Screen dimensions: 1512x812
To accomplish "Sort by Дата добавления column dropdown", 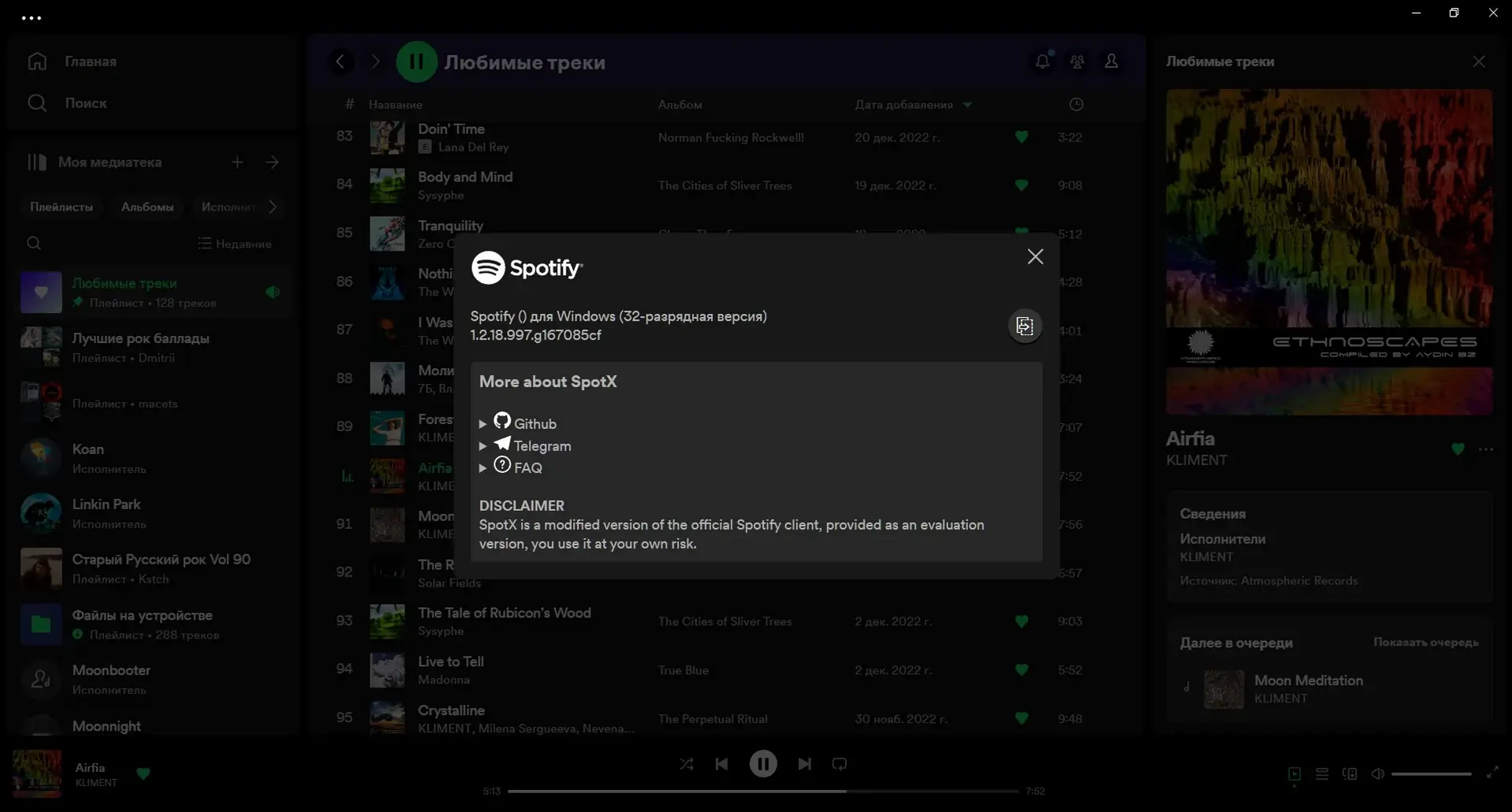I will [x=914, y=104].
